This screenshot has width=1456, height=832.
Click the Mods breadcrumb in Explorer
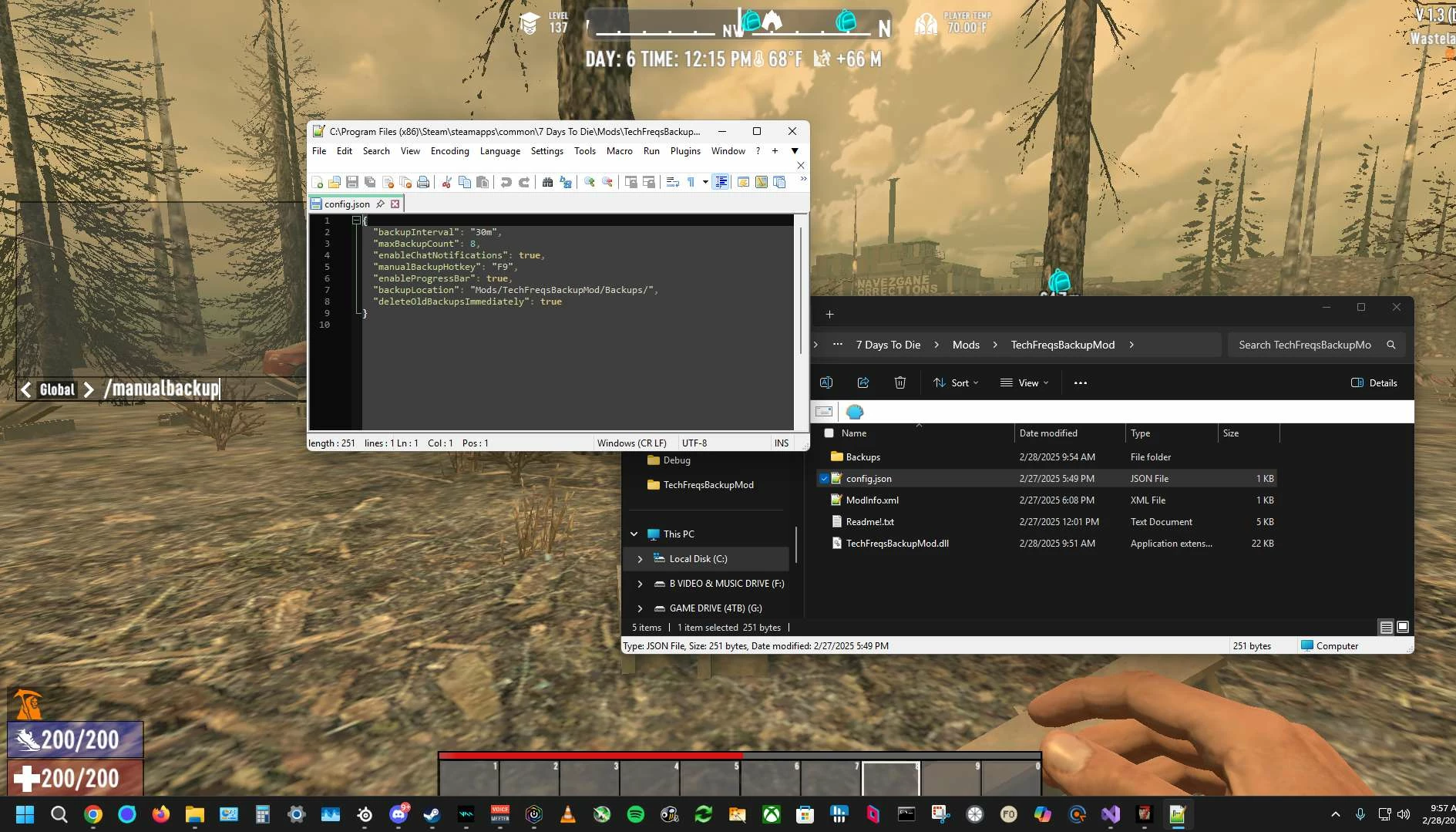pos(966,345)
